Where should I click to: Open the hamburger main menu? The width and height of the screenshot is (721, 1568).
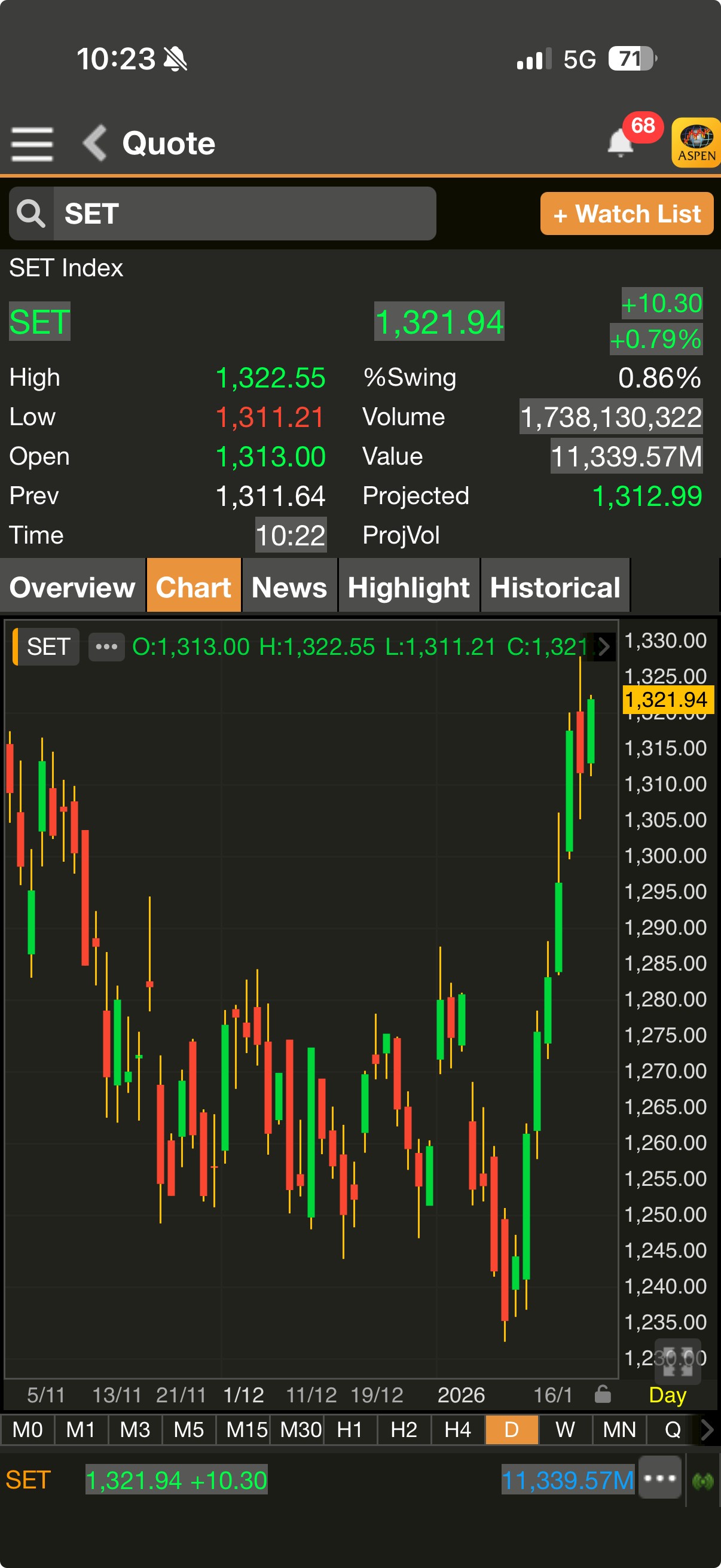coord(32,144)
